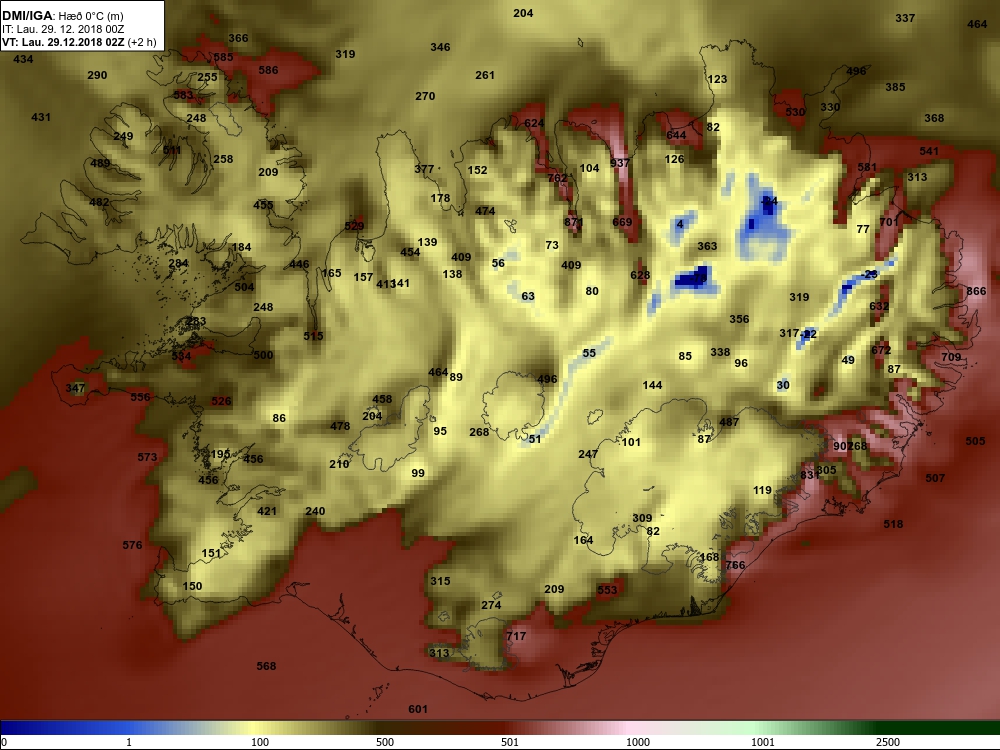Click the map value '184'
This screenshot has height=750, width=1000.
click(242, 247)
